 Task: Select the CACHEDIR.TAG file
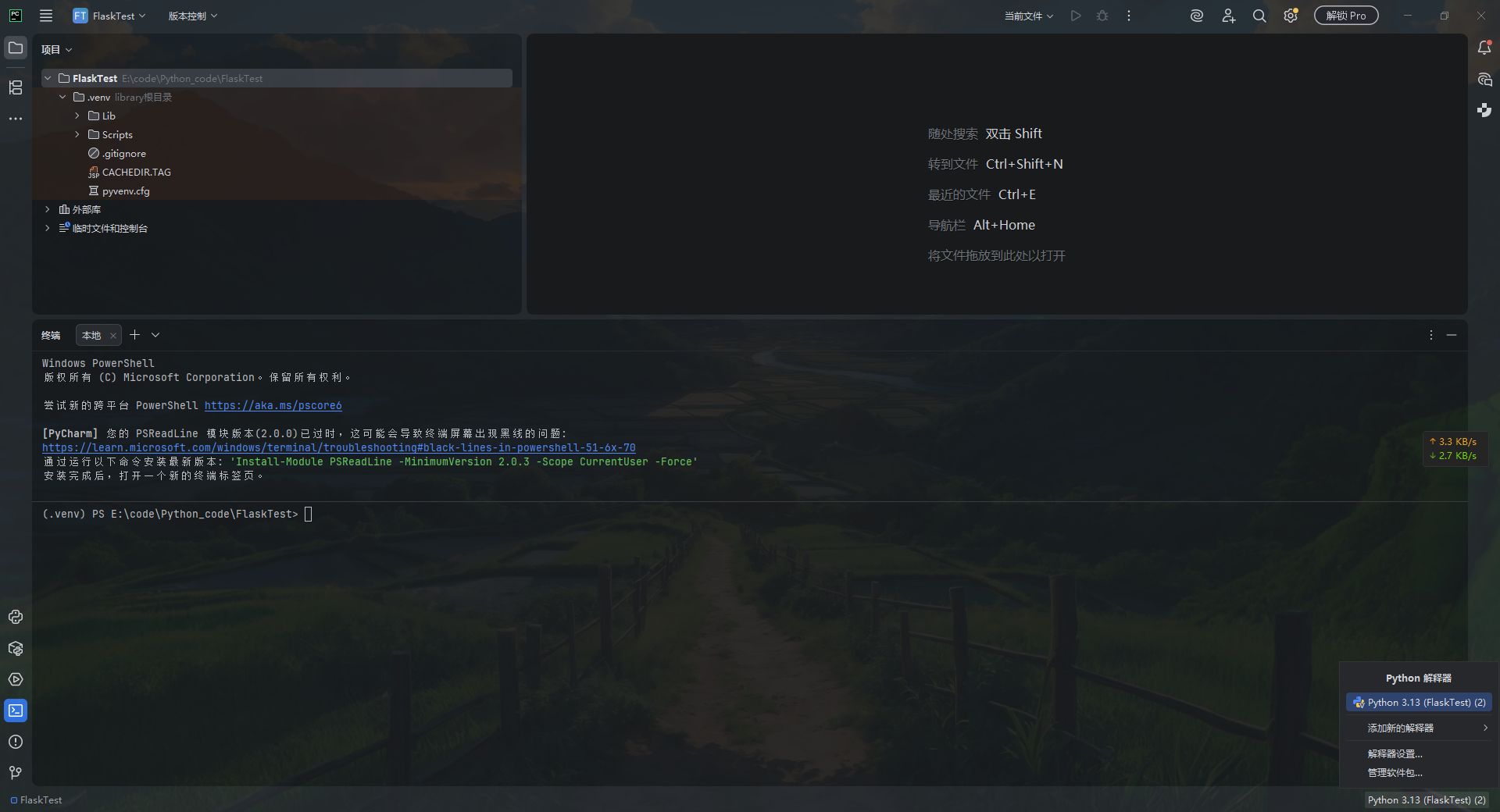130,173
